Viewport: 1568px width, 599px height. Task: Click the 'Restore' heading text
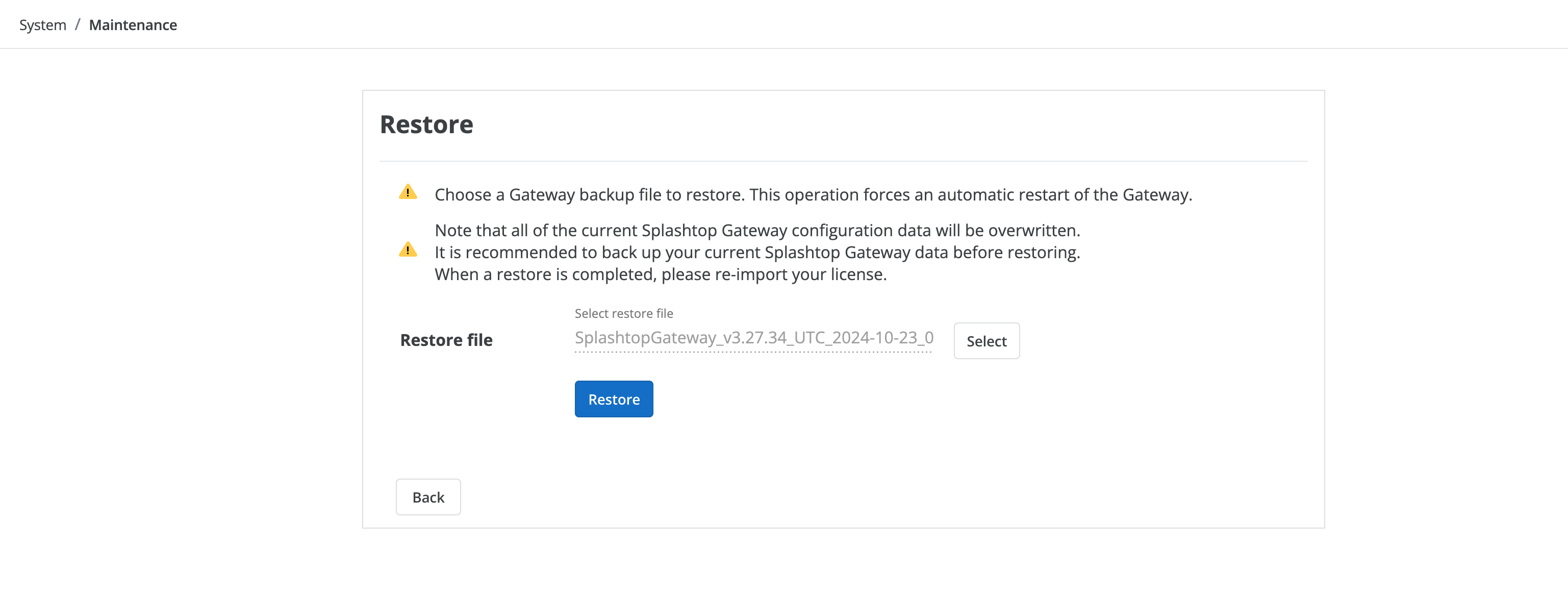tap(426, 124)
